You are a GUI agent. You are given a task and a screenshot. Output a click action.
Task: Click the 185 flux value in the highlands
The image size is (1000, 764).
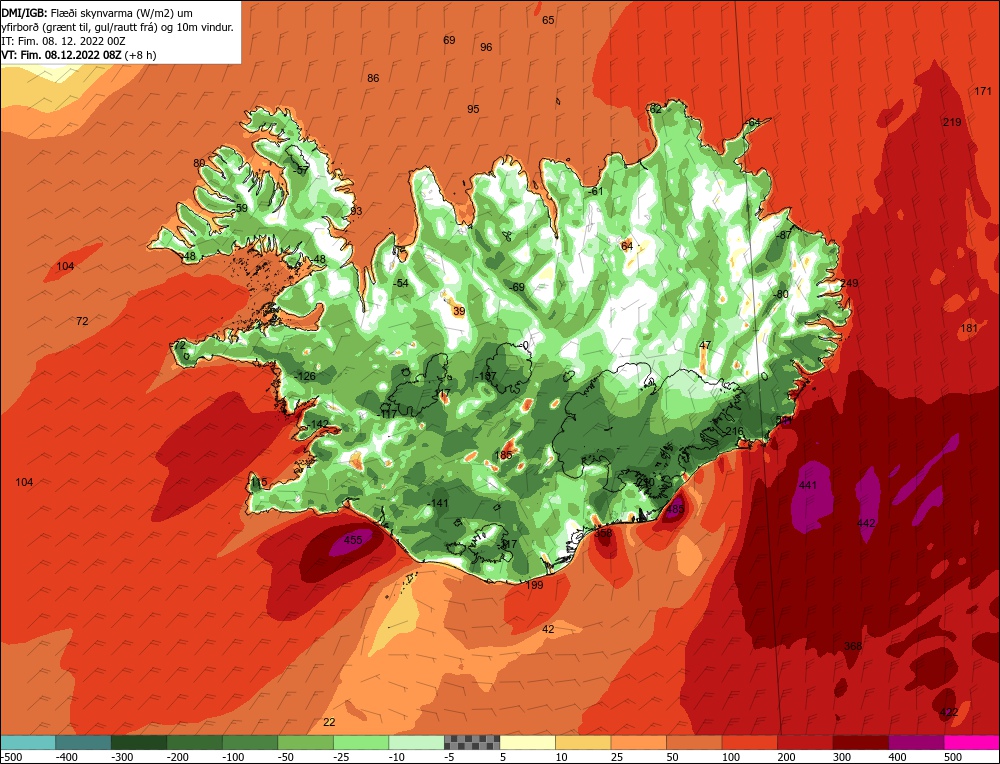503,455
